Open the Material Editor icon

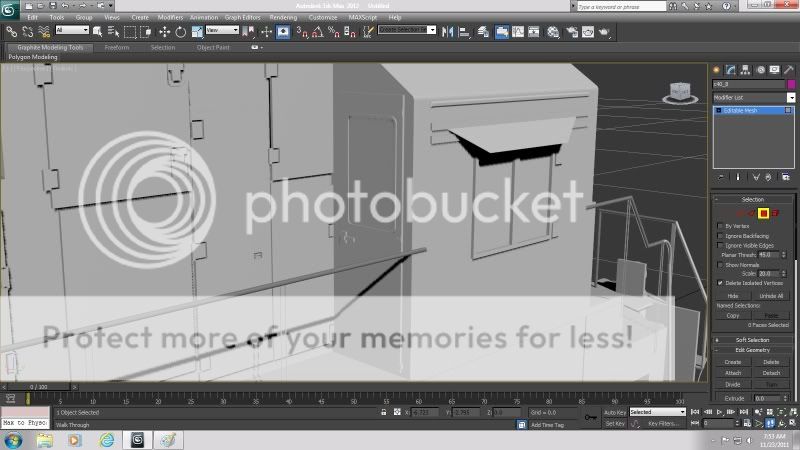[553, 32]
